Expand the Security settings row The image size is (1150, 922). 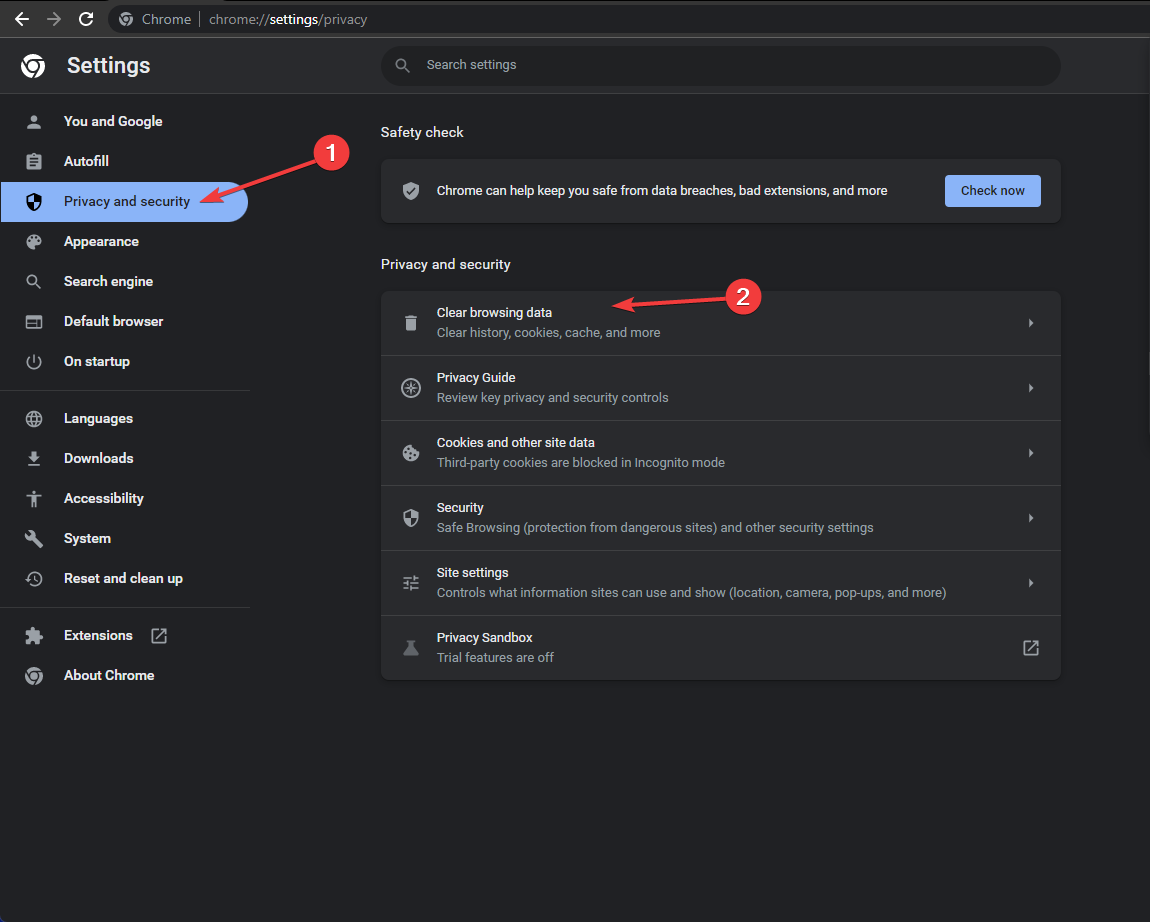click(x=1030, y=517)
